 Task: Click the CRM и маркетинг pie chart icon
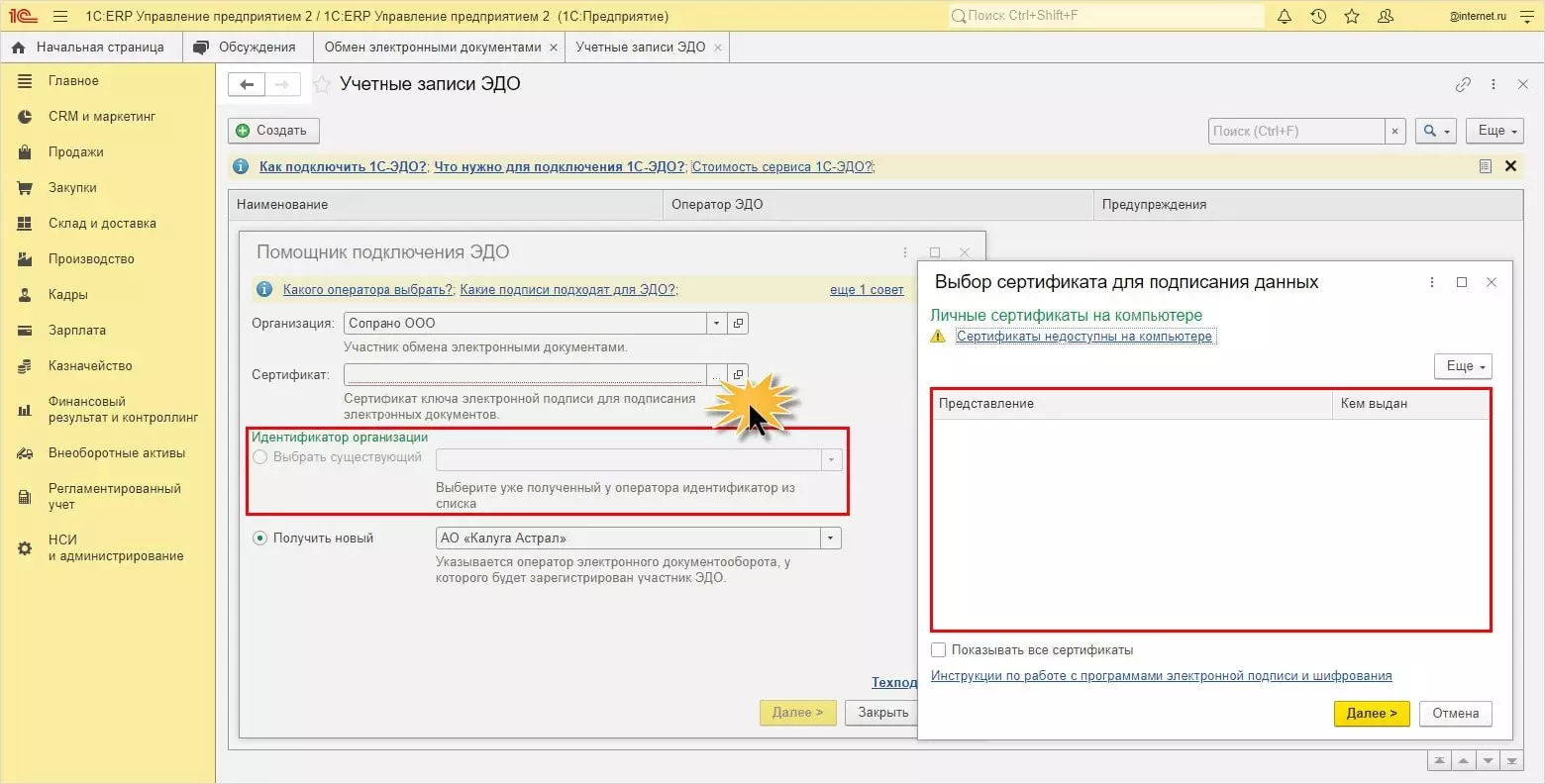pyautogui.click(x=25, y=117)
